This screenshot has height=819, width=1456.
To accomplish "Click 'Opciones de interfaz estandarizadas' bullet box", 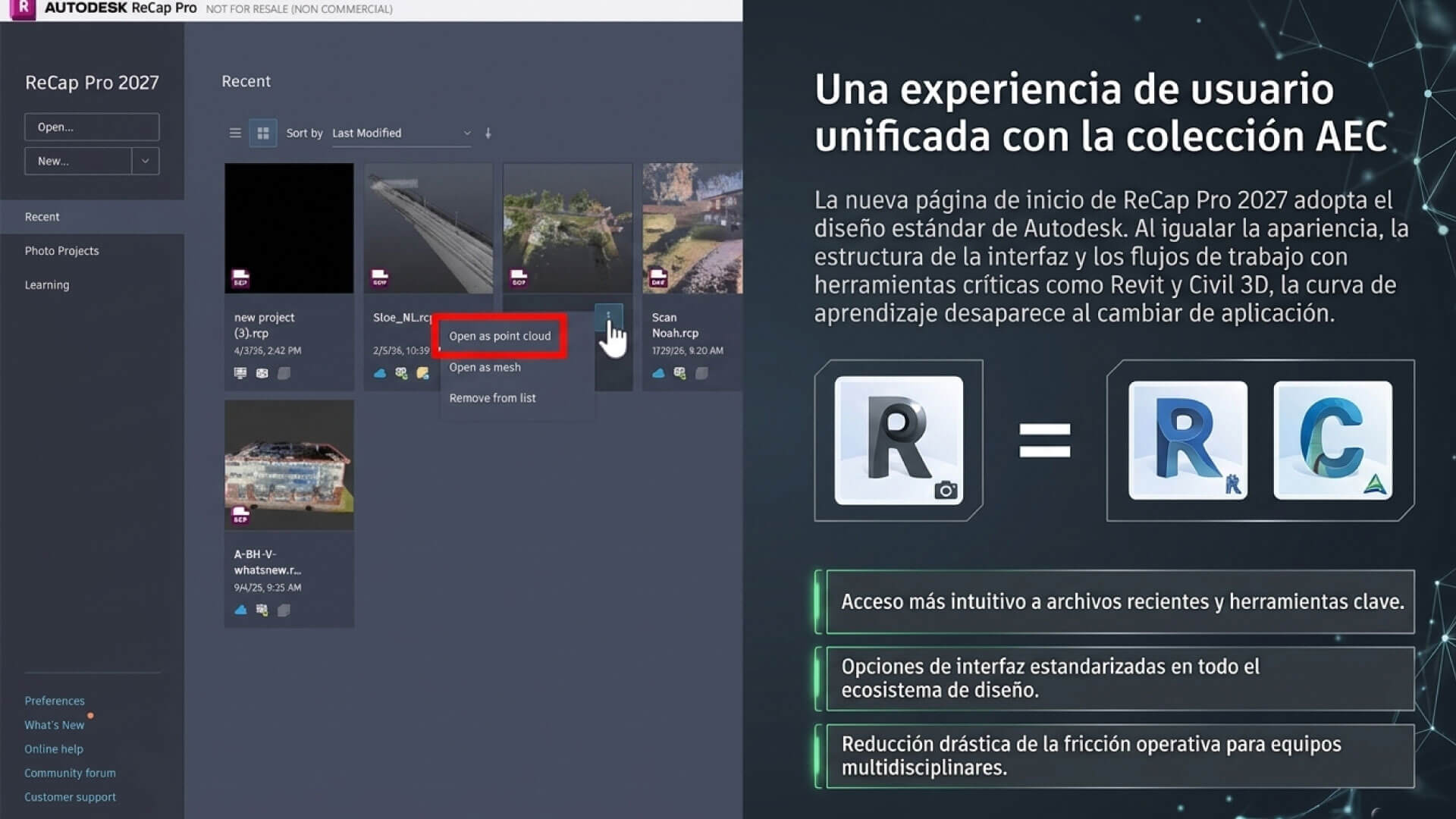I will point(1120,679).
